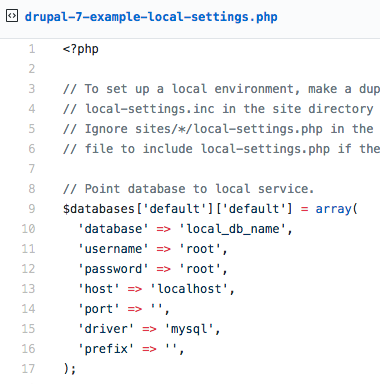Click the Point database comment line
This screenshot has width=380, height=384.
[x=188, y=189]
